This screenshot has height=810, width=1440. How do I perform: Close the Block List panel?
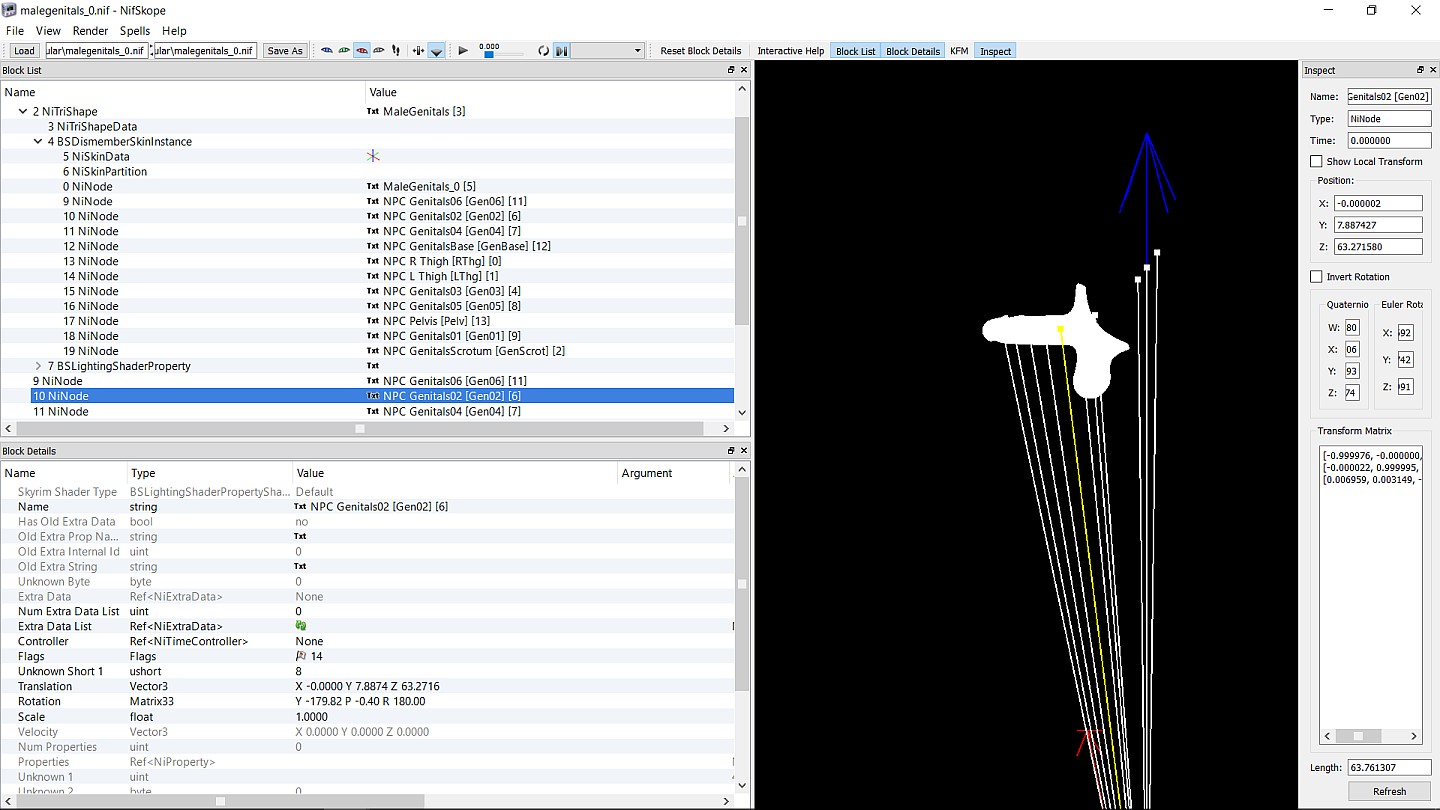pyautogui.click(x=743, y=70)
